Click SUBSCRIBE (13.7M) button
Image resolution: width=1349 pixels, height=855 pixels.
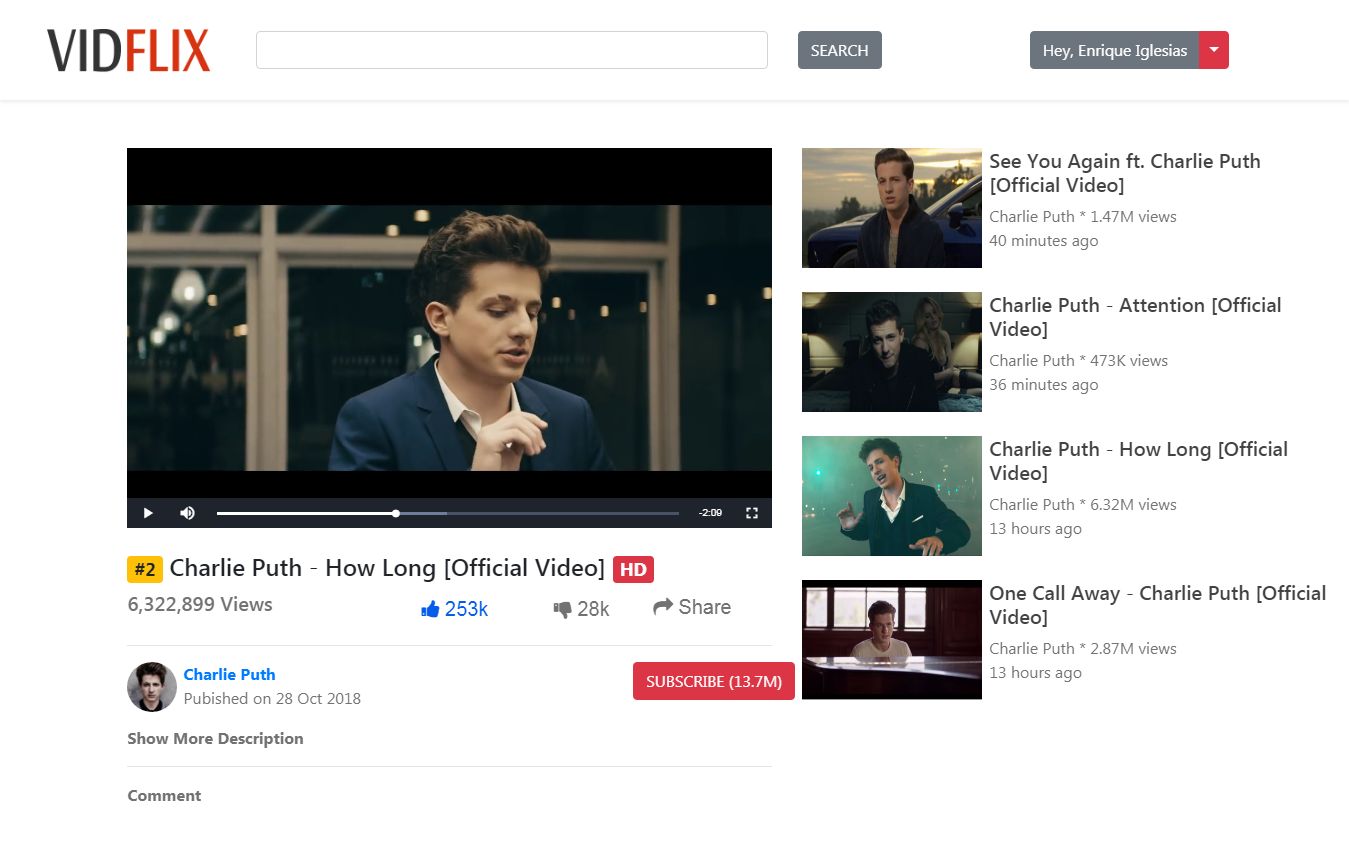714,681
